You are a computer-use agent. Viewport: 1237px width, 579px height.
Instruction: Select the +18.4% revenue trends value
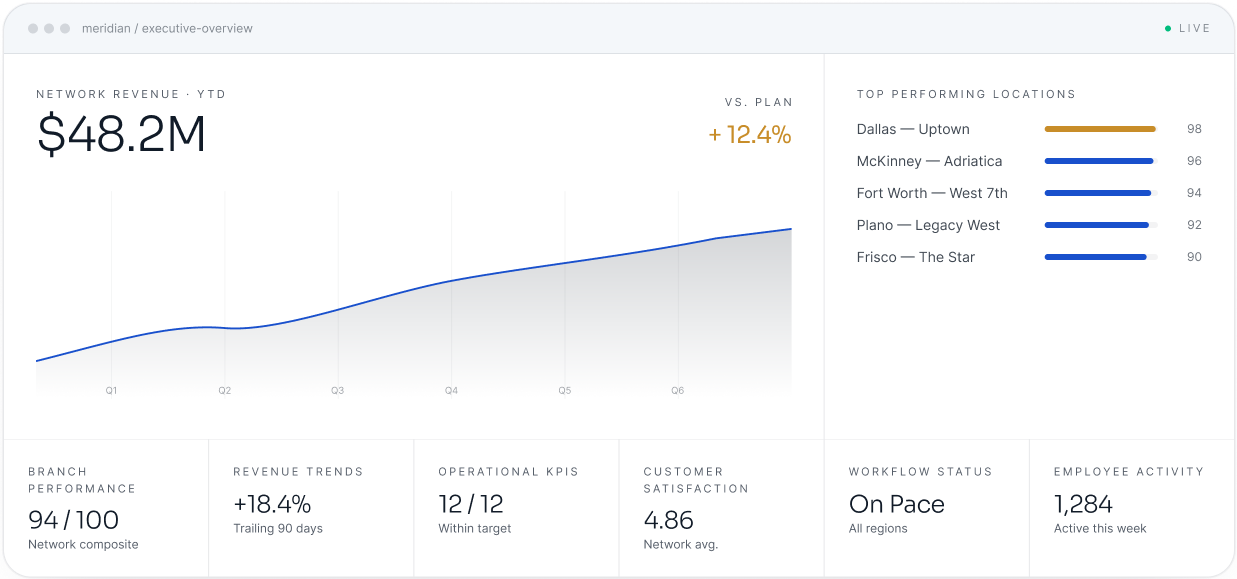point(272,504)
